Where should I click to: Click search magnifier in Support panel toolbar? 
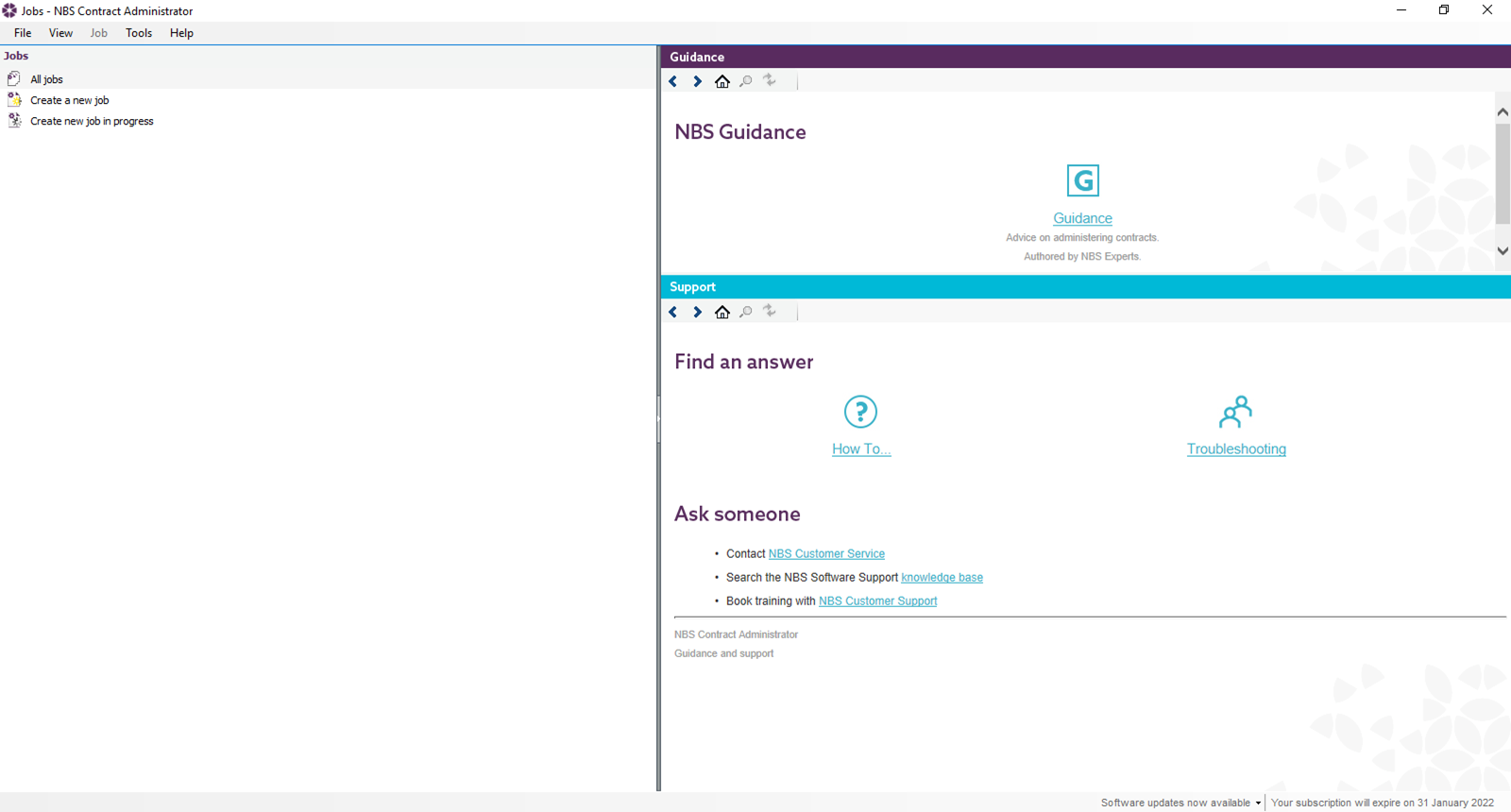pos(746,312)
